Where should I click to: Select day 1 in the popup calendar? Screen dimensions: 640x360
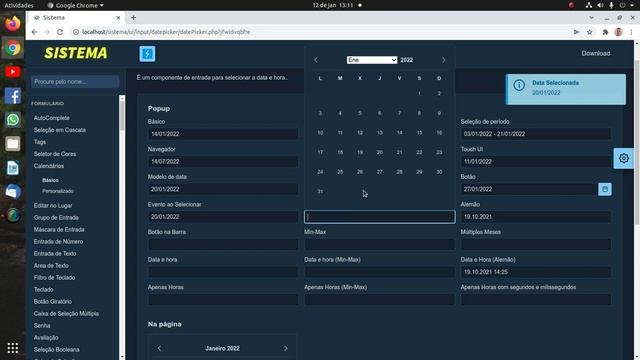coord(419,93)
